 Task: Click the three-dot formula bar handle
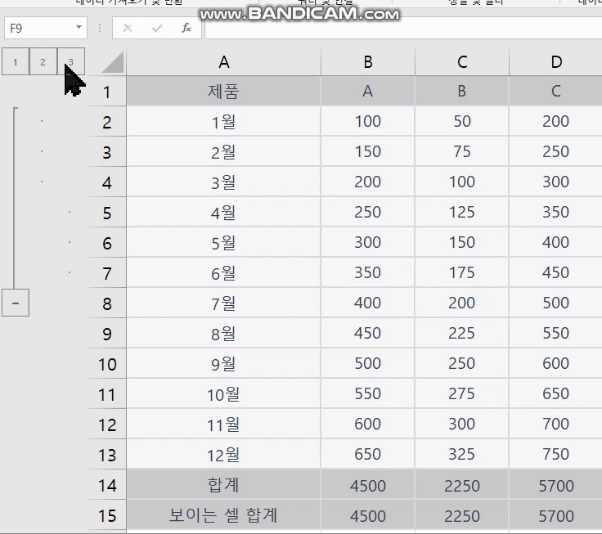100,28
